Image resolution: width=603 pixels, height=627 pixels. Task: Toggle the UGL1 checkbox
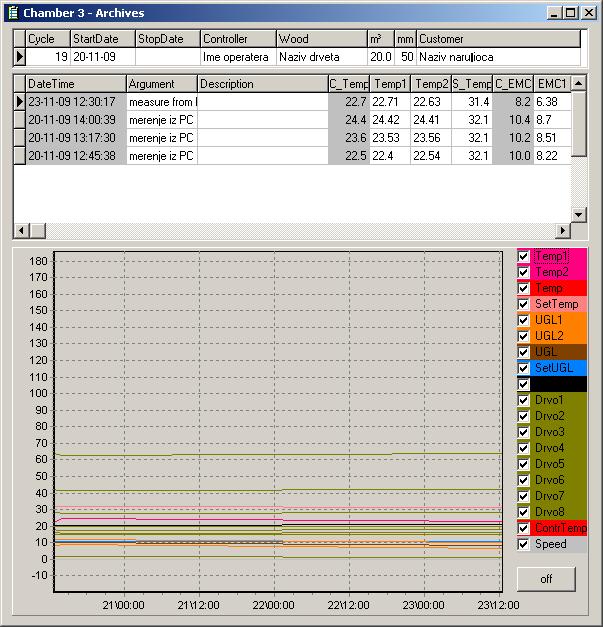pyautogui.click(x=523, y=320)
